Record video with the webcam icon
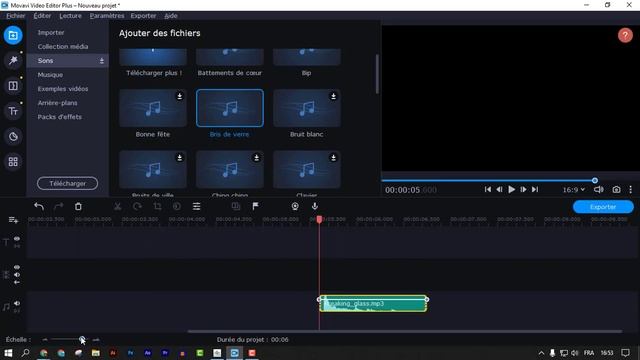 click(x=295, y=207)
